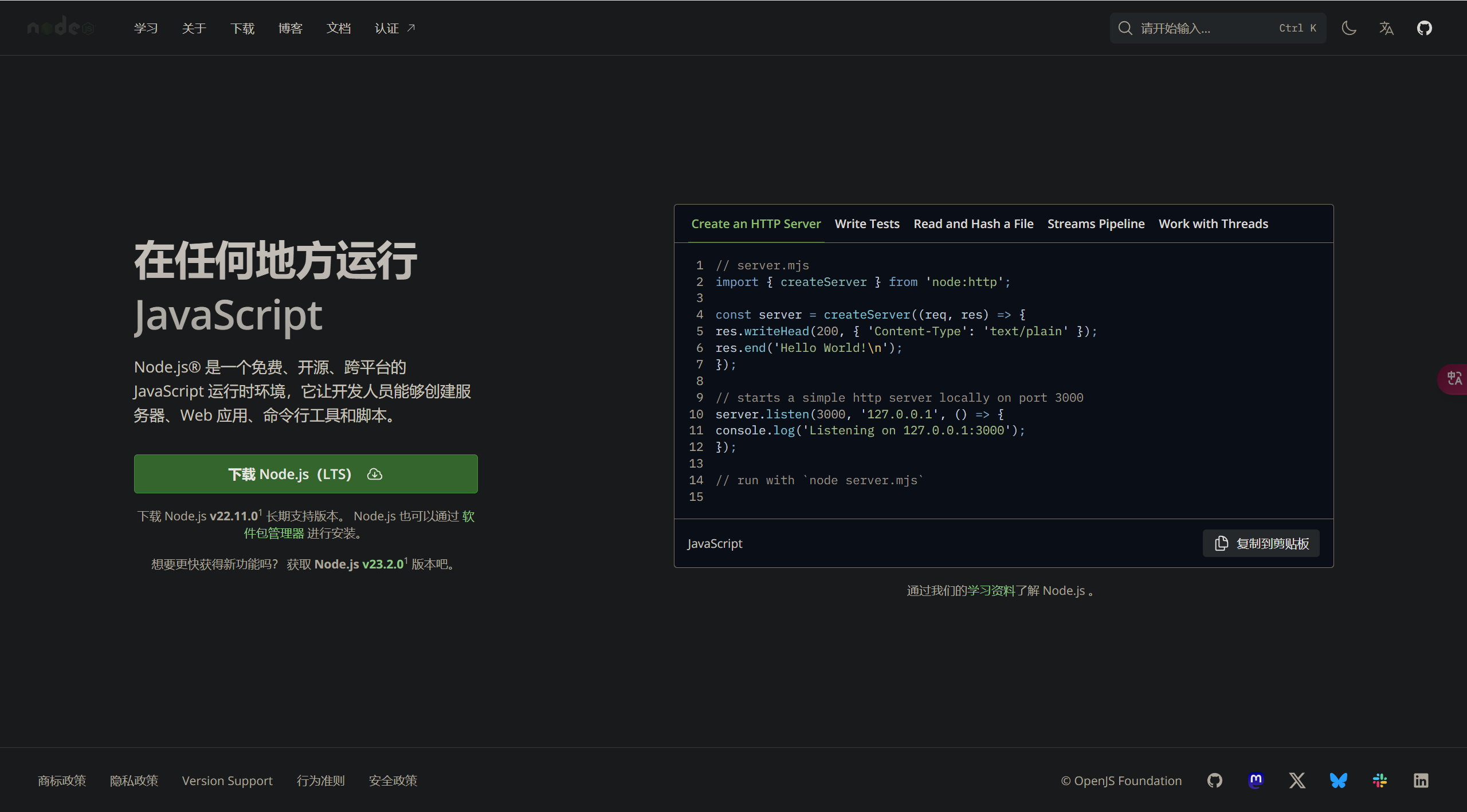
Task: Switch to the Write Tests code tab
Action: [866, 224]
